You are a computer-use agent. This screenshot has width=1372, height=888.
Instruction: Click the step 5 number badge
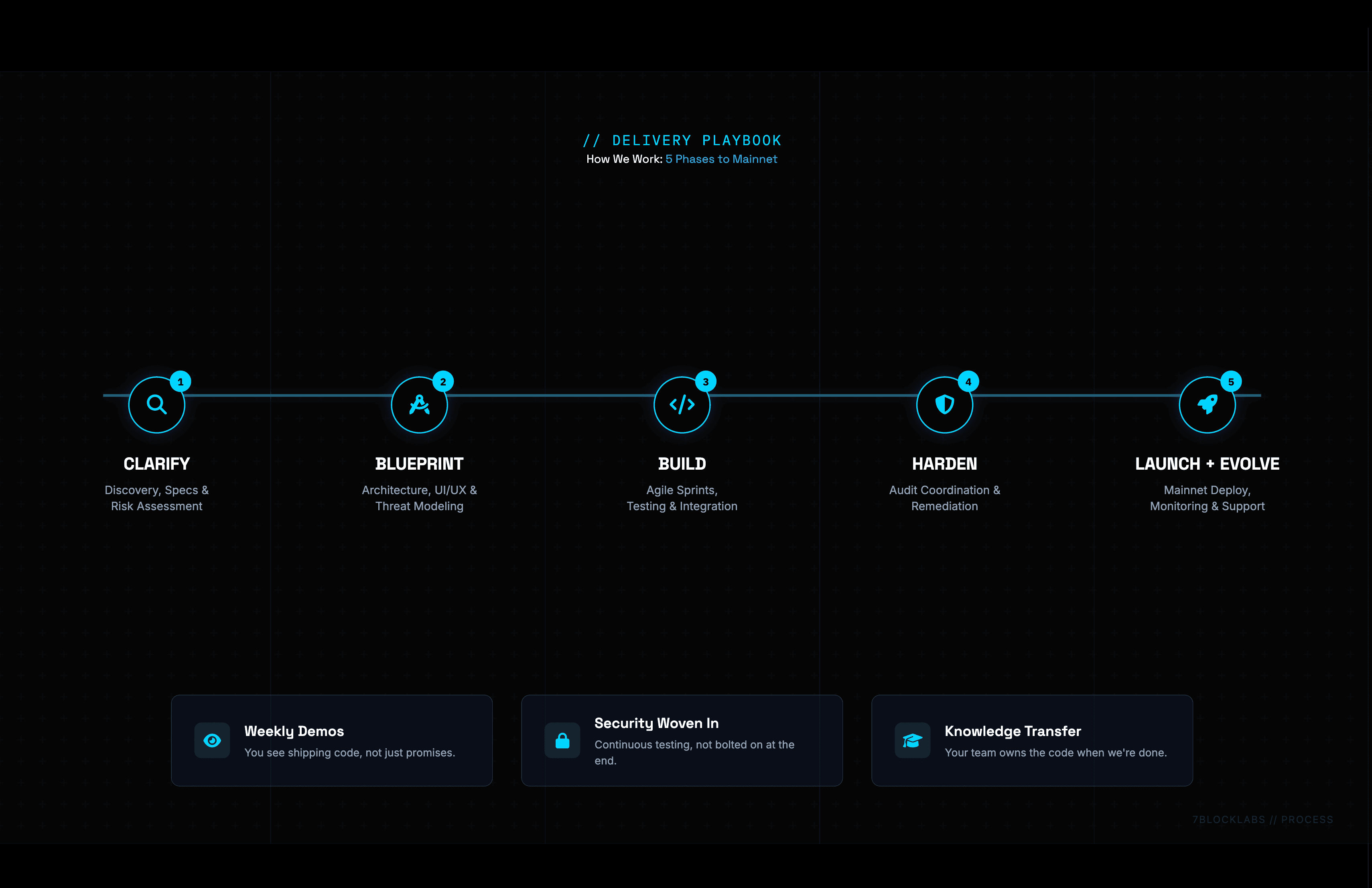pos(1231,381)
